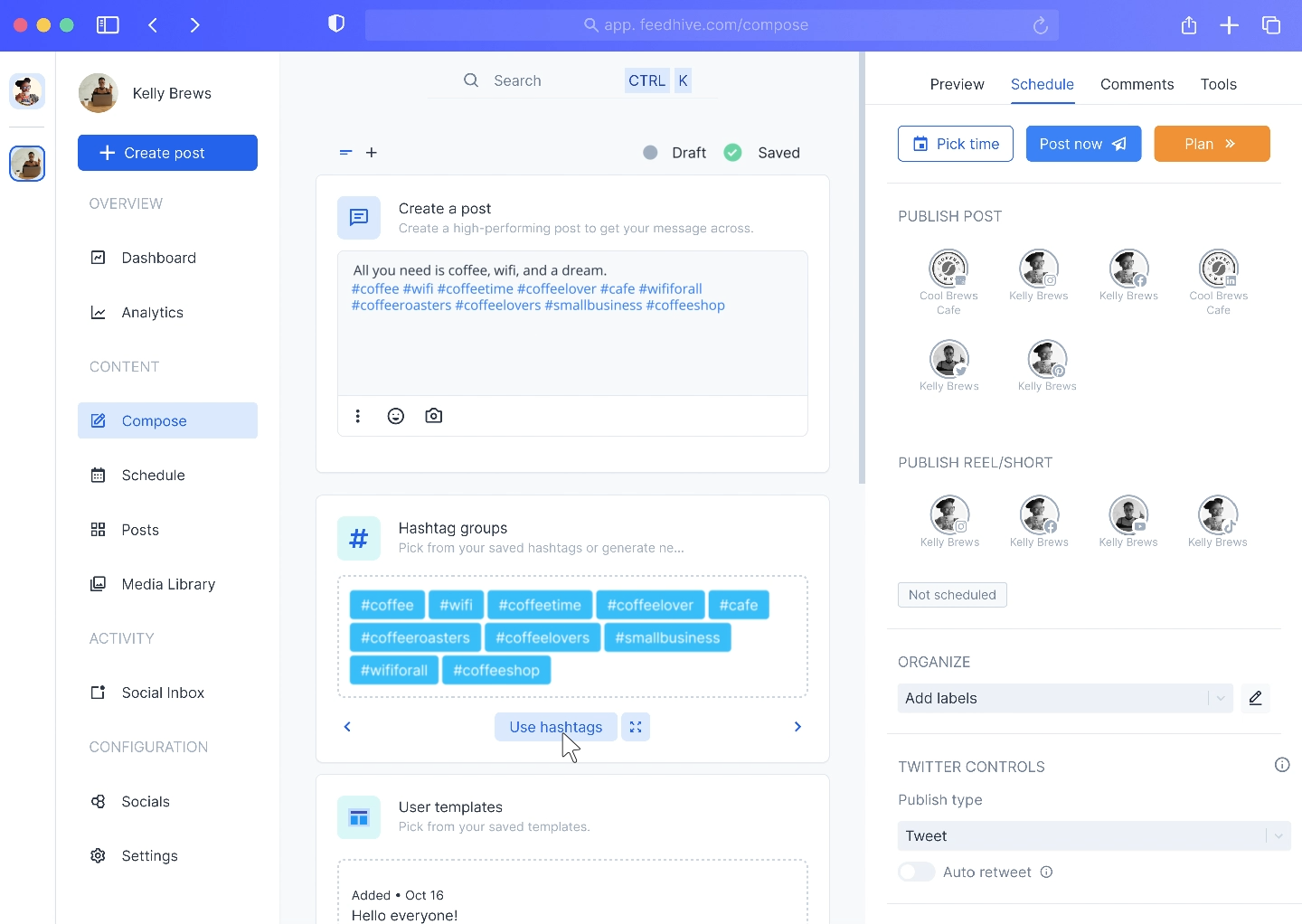The height and width of the screenshot is (924, 1302).
Task: Click the privacy shield icon in browser toolbar
Action: click(x=336, y=24)
